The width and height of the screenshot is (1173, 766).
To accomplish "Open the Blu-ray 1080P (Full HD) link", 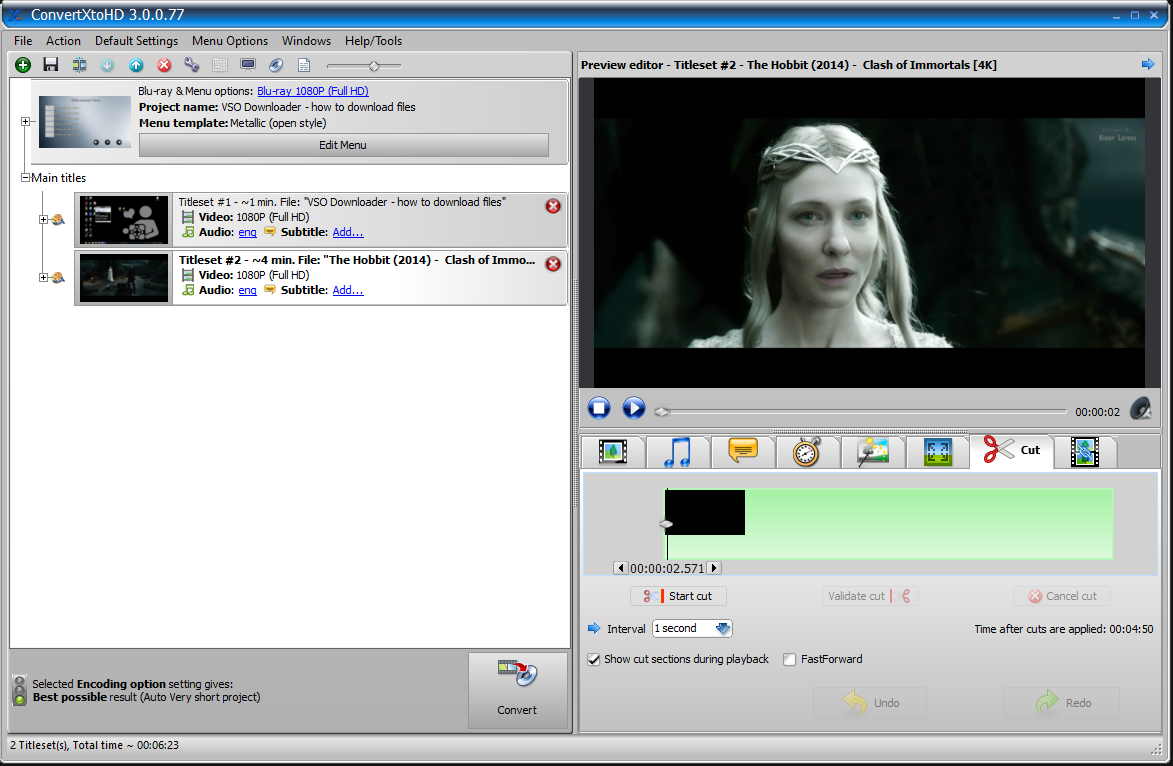I will click(313, 91).
